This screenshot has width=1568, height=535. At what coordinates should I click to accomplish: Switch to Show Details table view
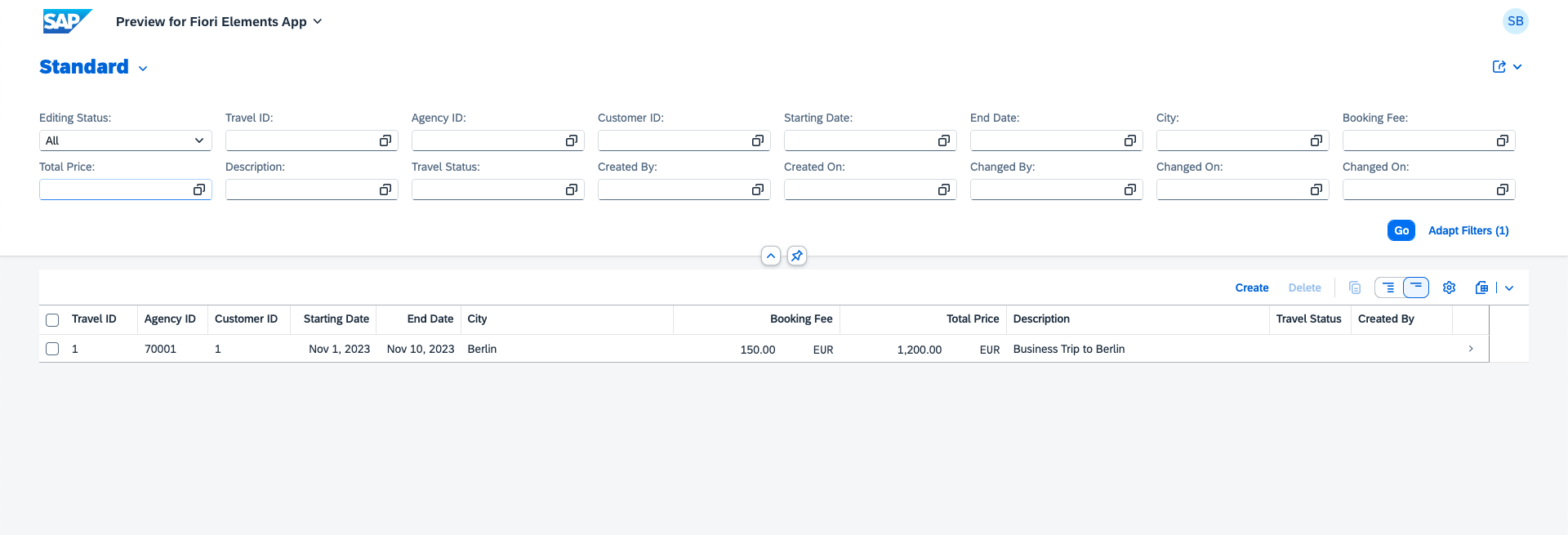[1388, 288]
